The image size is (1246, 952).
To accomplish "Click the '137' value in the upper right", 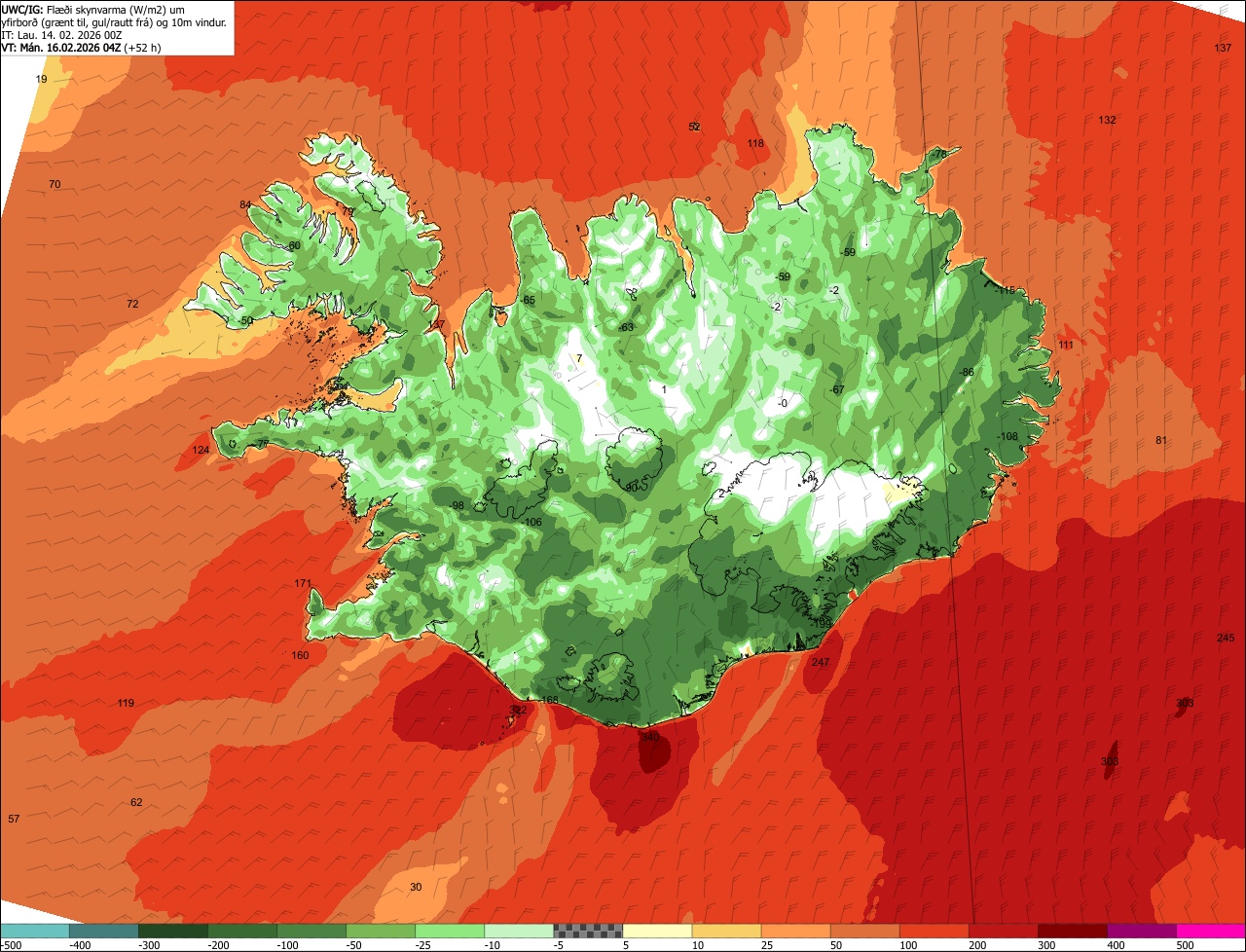I will click(x=1223, y=48).
